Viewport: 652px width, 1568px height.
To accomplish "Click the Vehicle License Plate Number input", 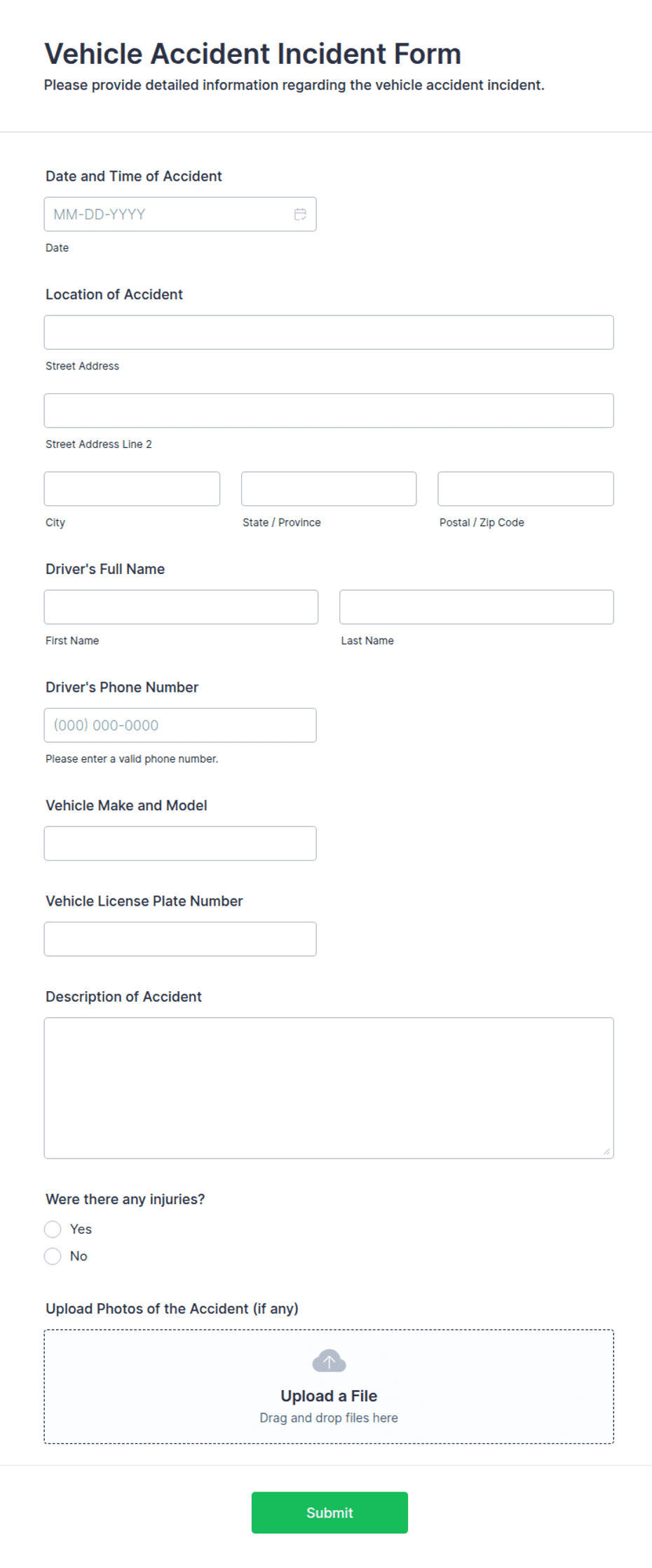I will [180, 939].
